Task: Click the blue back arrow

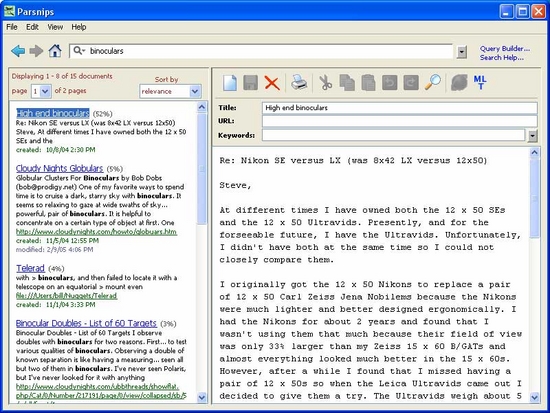Action: [18, 51]
